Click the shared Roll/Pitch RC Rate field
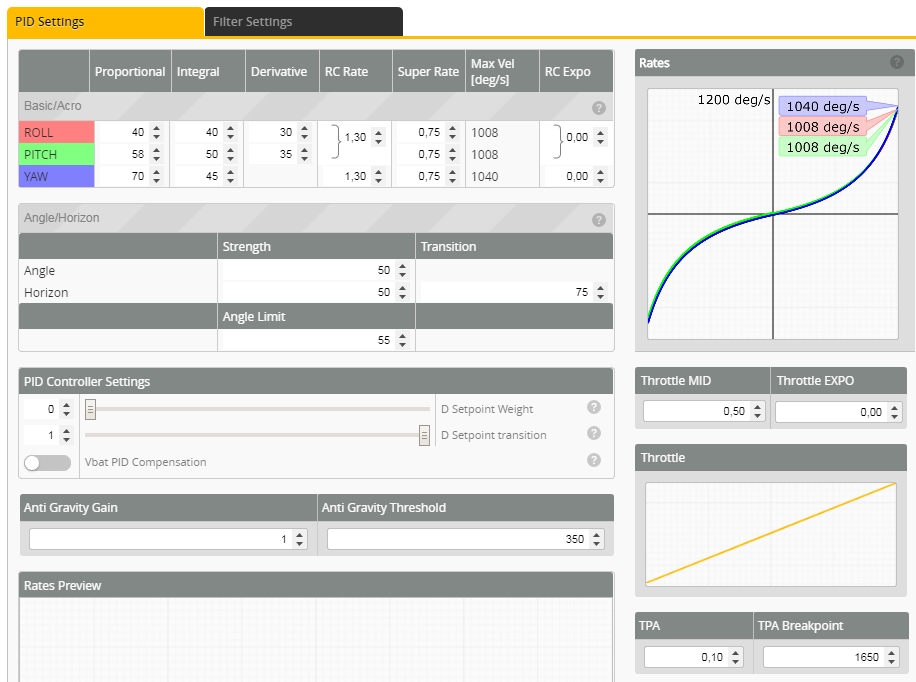The image size is (916, 682). [x=363, y=137]
